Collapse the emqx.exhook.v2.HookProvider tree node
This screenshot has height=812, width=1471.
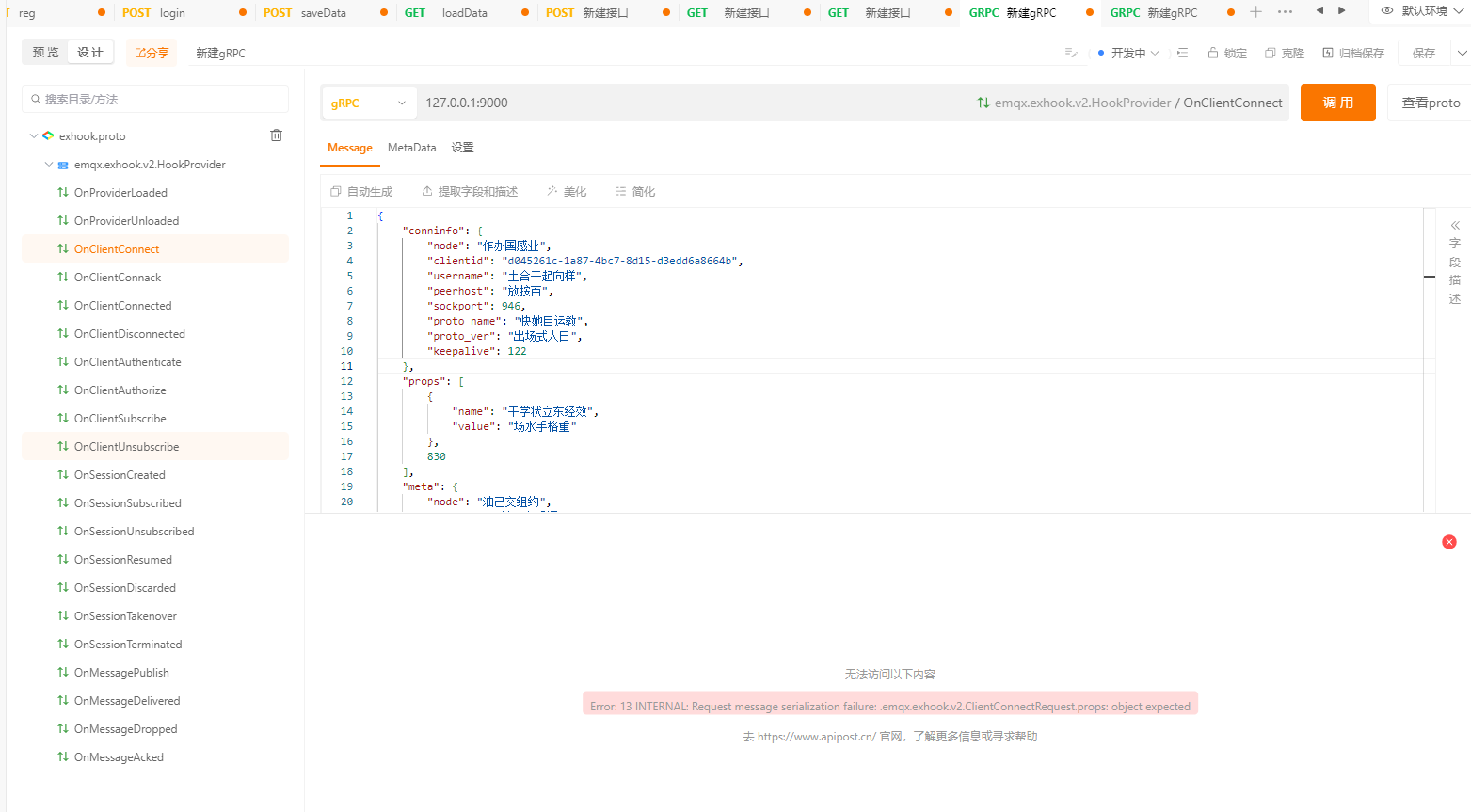48,164
